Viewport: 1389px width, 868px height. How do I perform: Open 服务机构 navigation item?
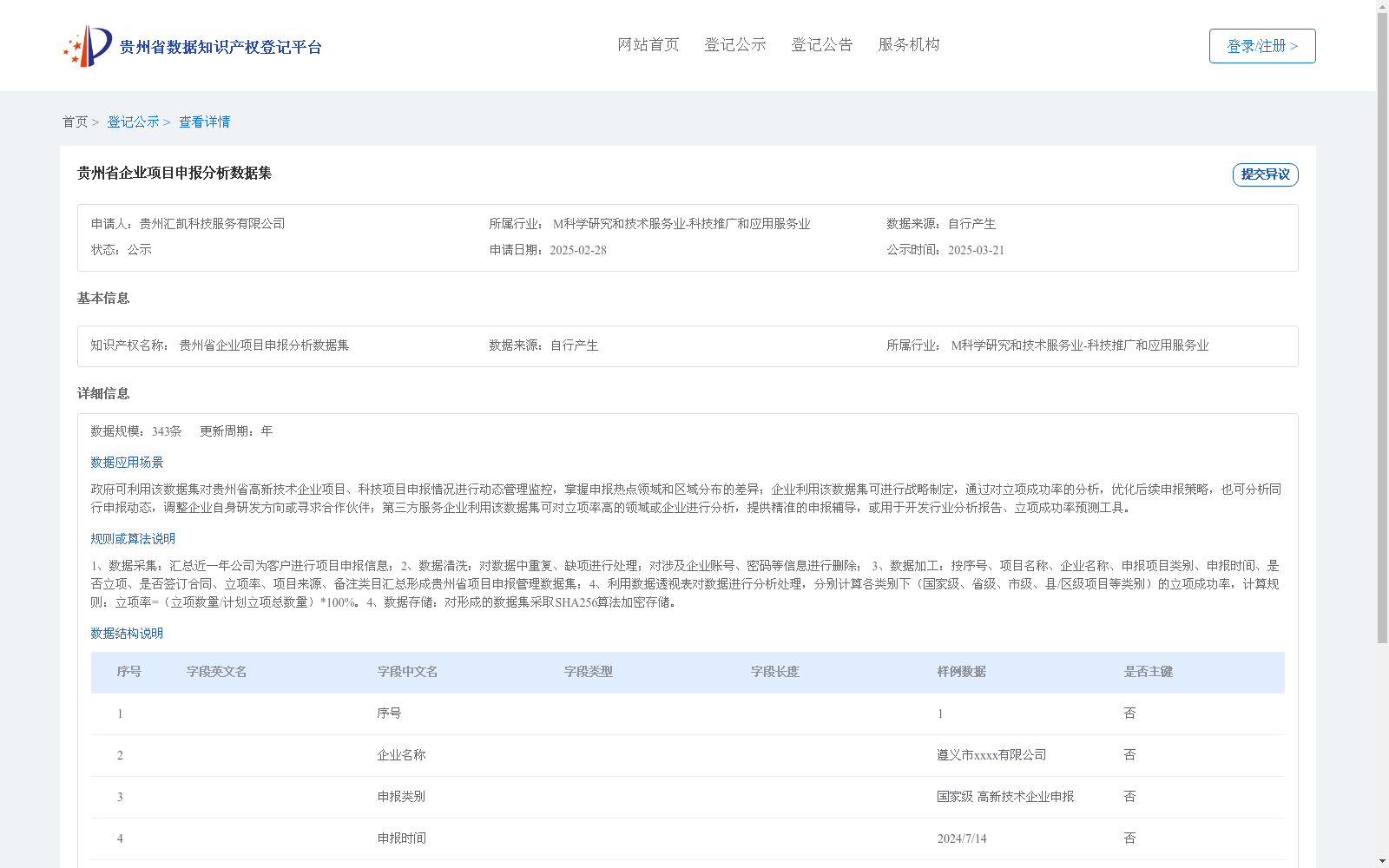tap(909, 45)
